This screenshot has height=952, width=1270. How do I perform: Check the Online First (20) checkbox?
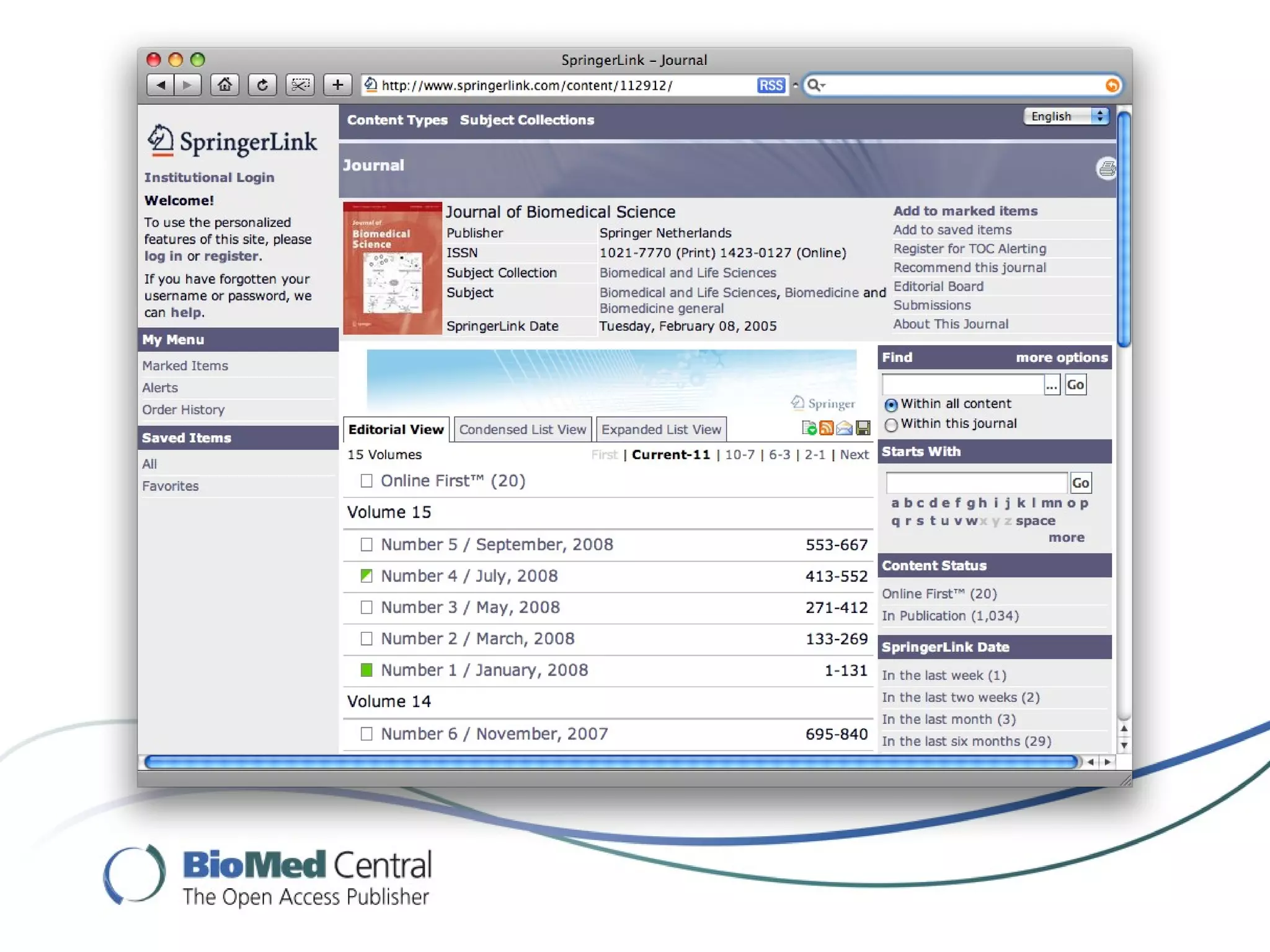point(366,481)
